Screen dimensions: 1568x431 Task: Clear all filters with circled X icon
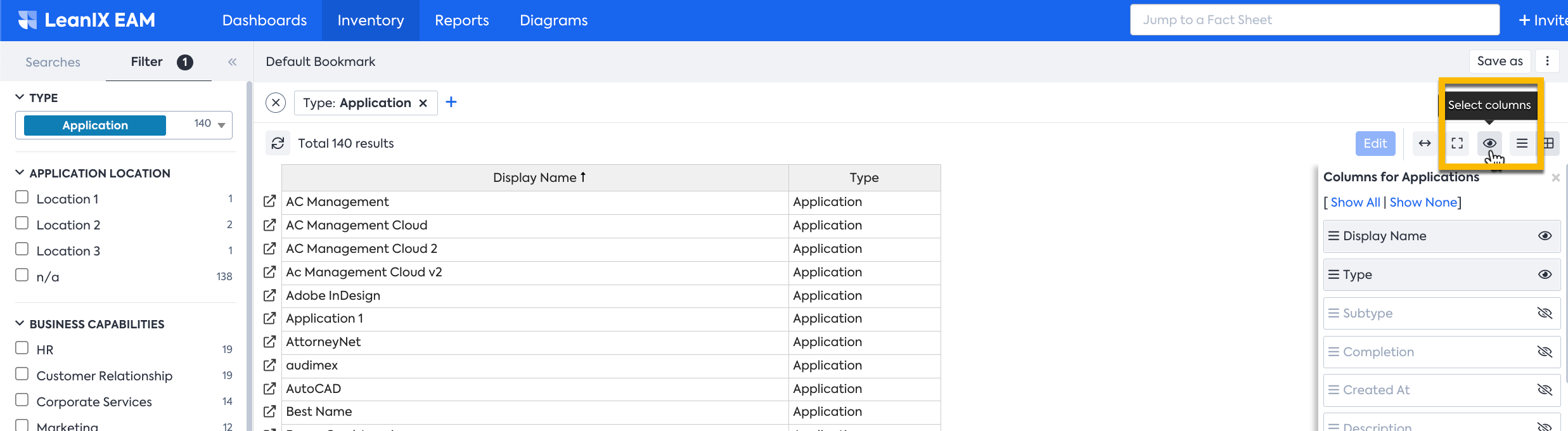click(276, 103)
